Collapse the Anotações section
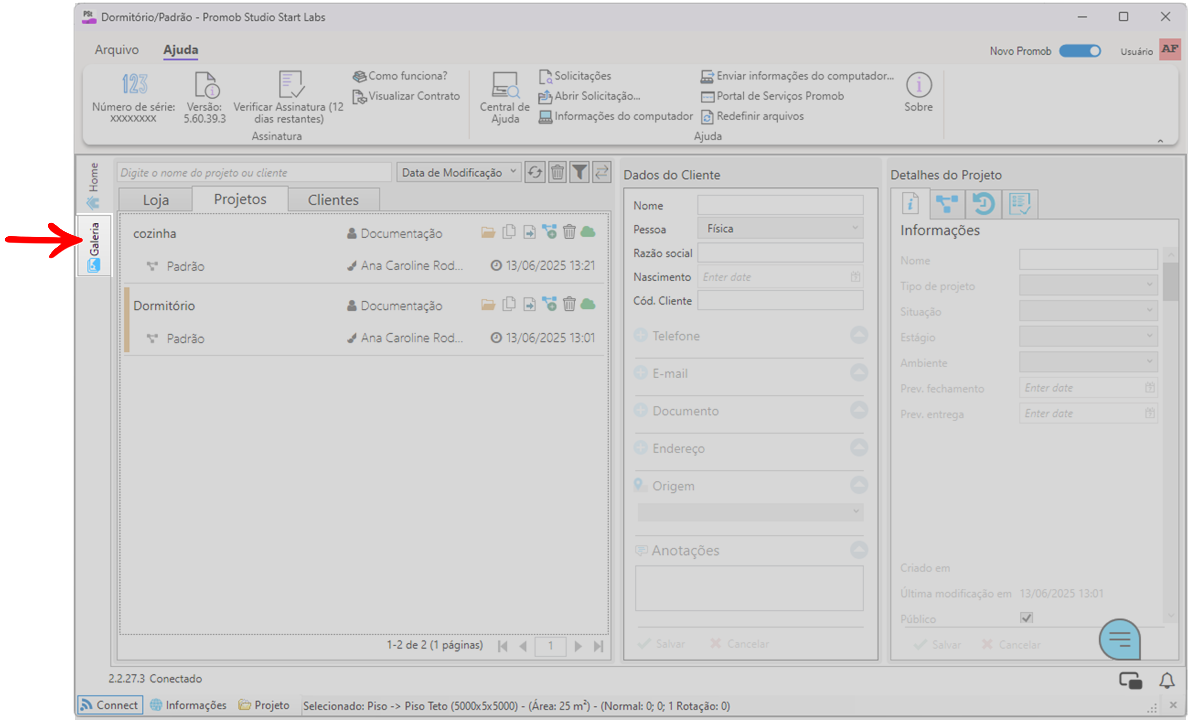The width and height of the screenshot is (1190, 720). pos(858,549)
